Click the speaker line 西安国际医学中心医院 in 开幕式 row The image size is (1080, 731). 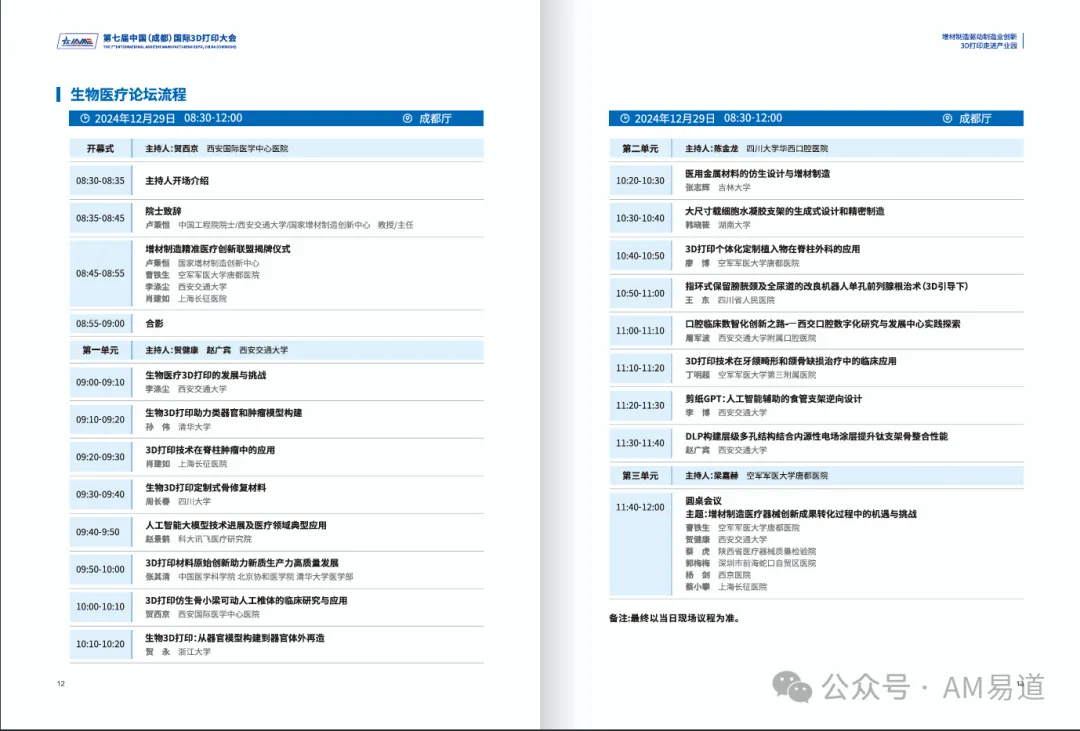pyautogui.click(x=247, y=149)
